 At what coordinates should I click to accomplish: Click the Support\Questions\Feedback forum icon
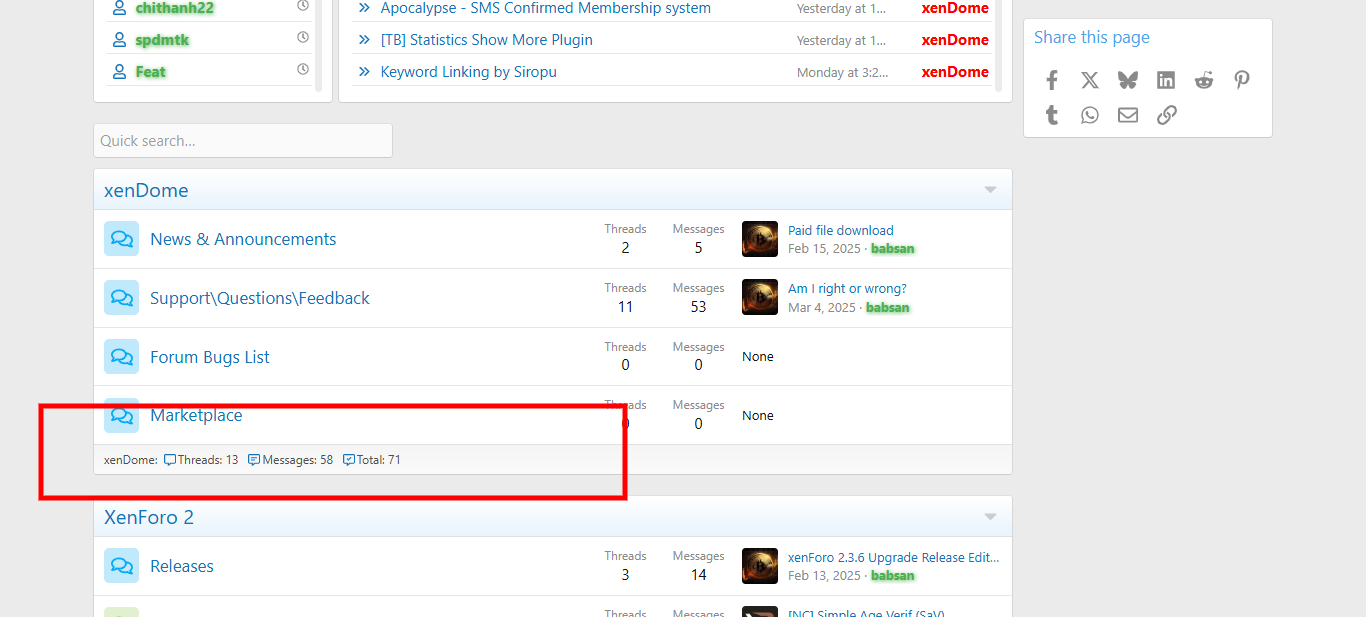coord(122,298)
